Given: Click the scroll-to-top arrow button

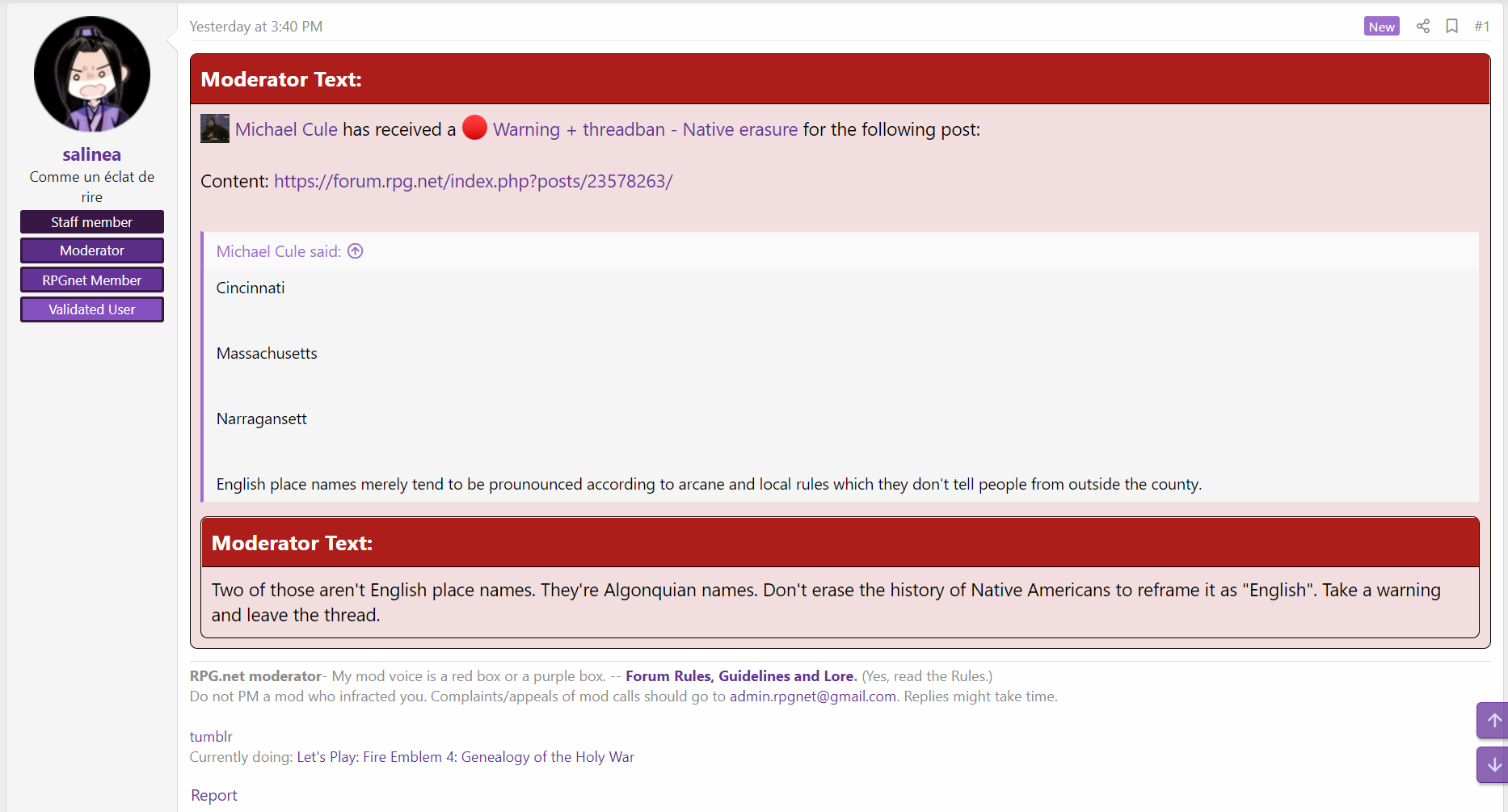Looking at the screenshot, I should coord(1494,720).
